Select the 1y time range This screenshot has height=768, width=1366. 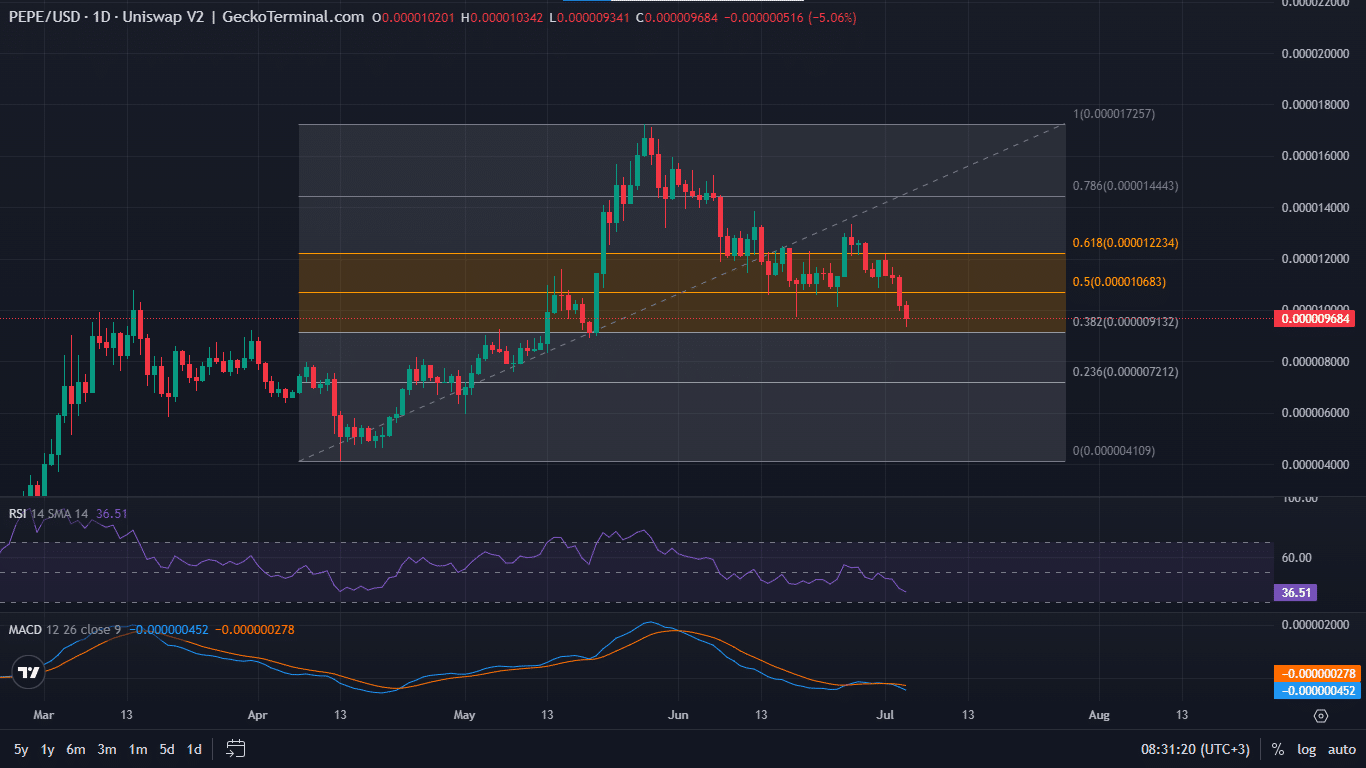pyautogui.click(x=48, y=749)
